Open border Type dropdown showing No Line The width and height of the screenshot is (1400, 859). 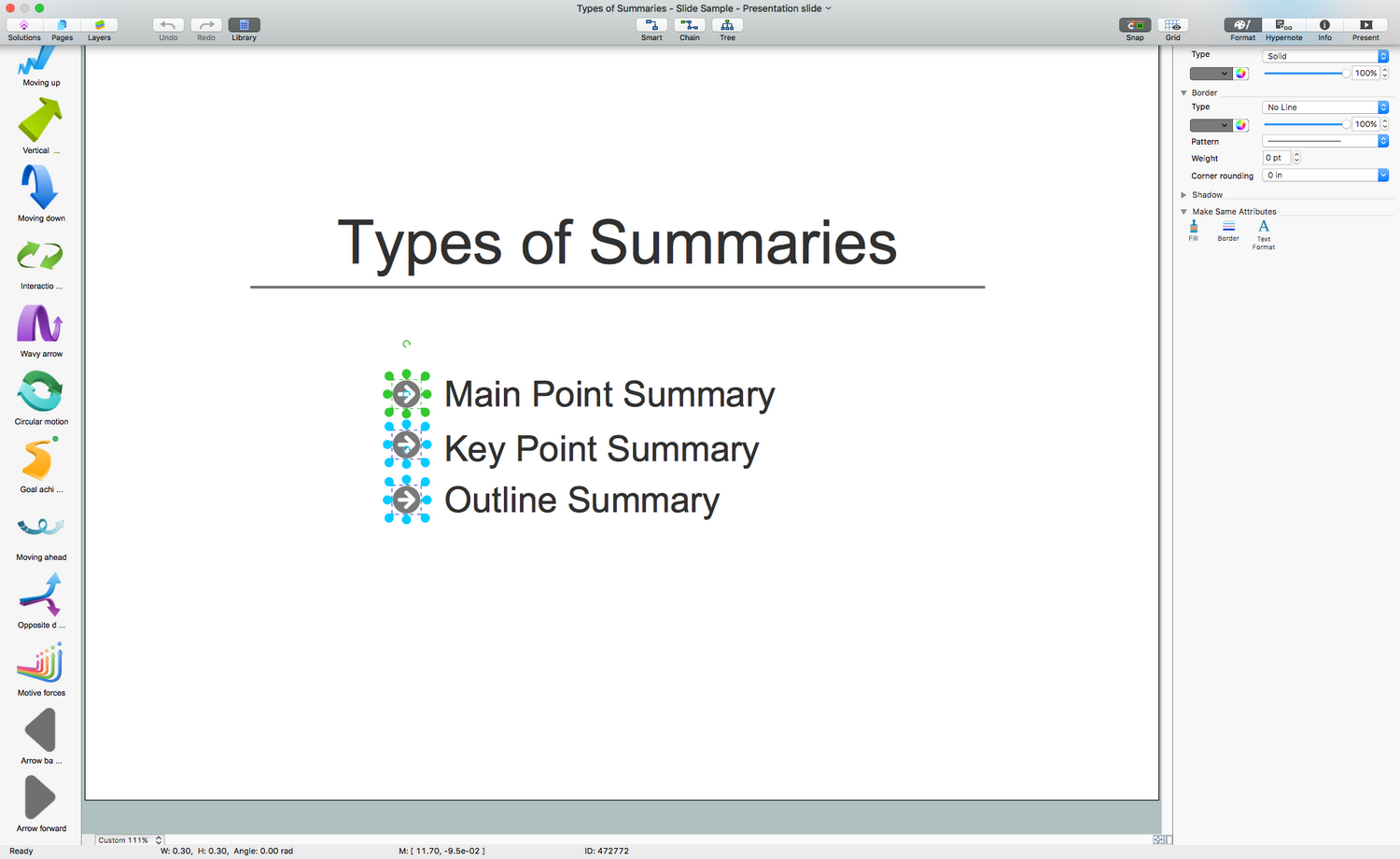(x=1325, y=107)
